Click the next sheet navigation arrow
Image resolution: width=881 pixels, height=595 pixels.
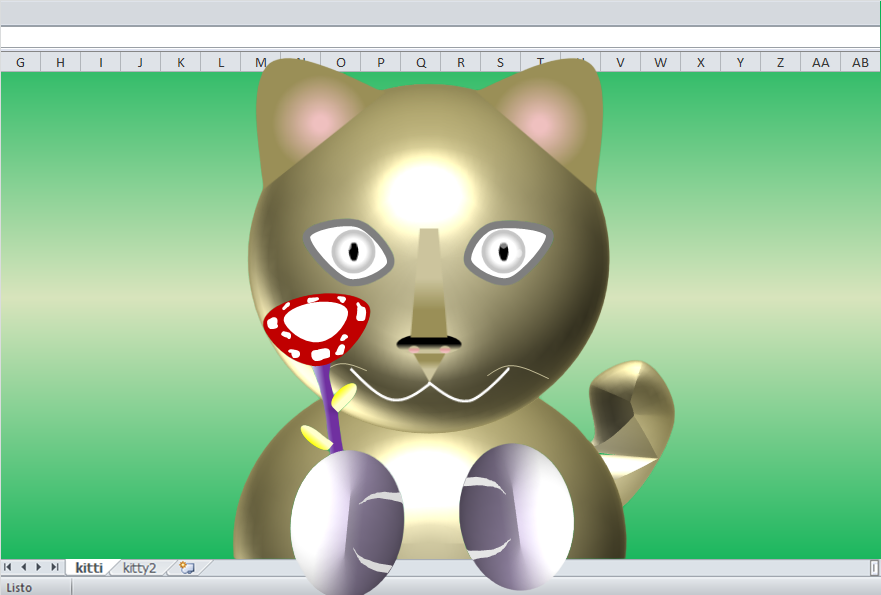pyautogui.click(x=39, y=567)
